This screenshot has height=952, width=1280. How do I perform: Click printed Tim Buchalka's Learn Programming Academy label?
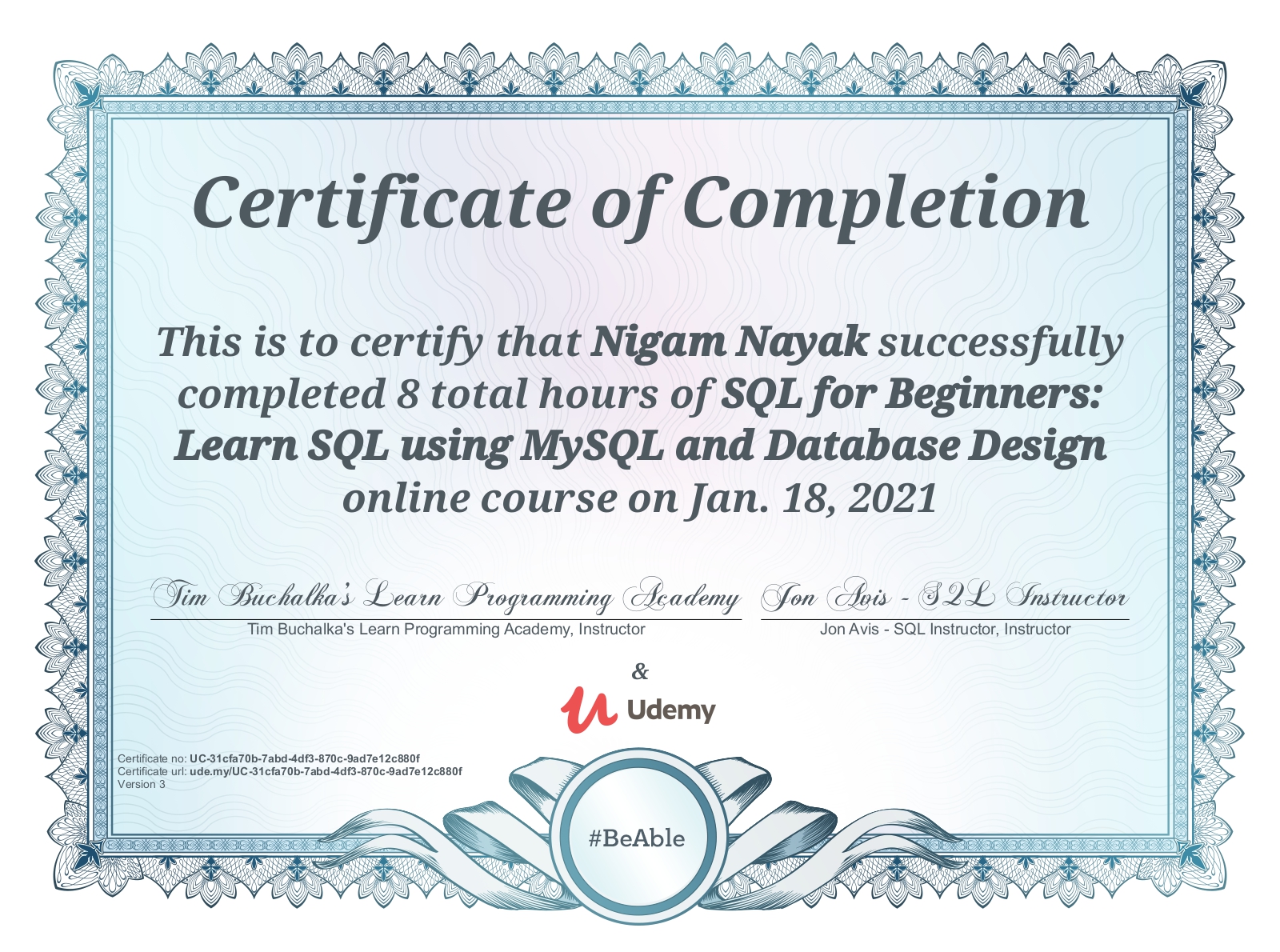click(446, 630)
